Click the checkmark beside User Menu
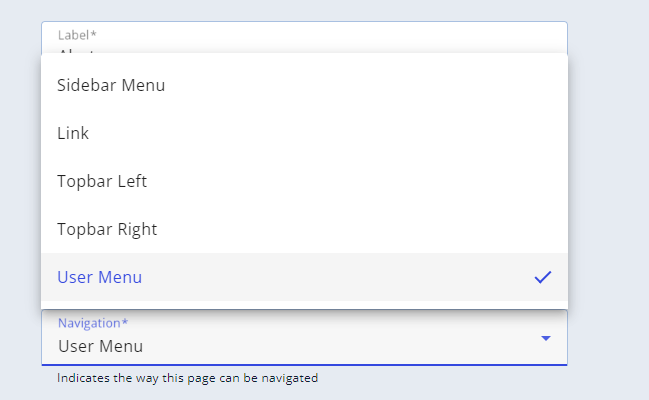Viewport: 649px width, 400px height. pyautogui.click(x=543, y=277)
